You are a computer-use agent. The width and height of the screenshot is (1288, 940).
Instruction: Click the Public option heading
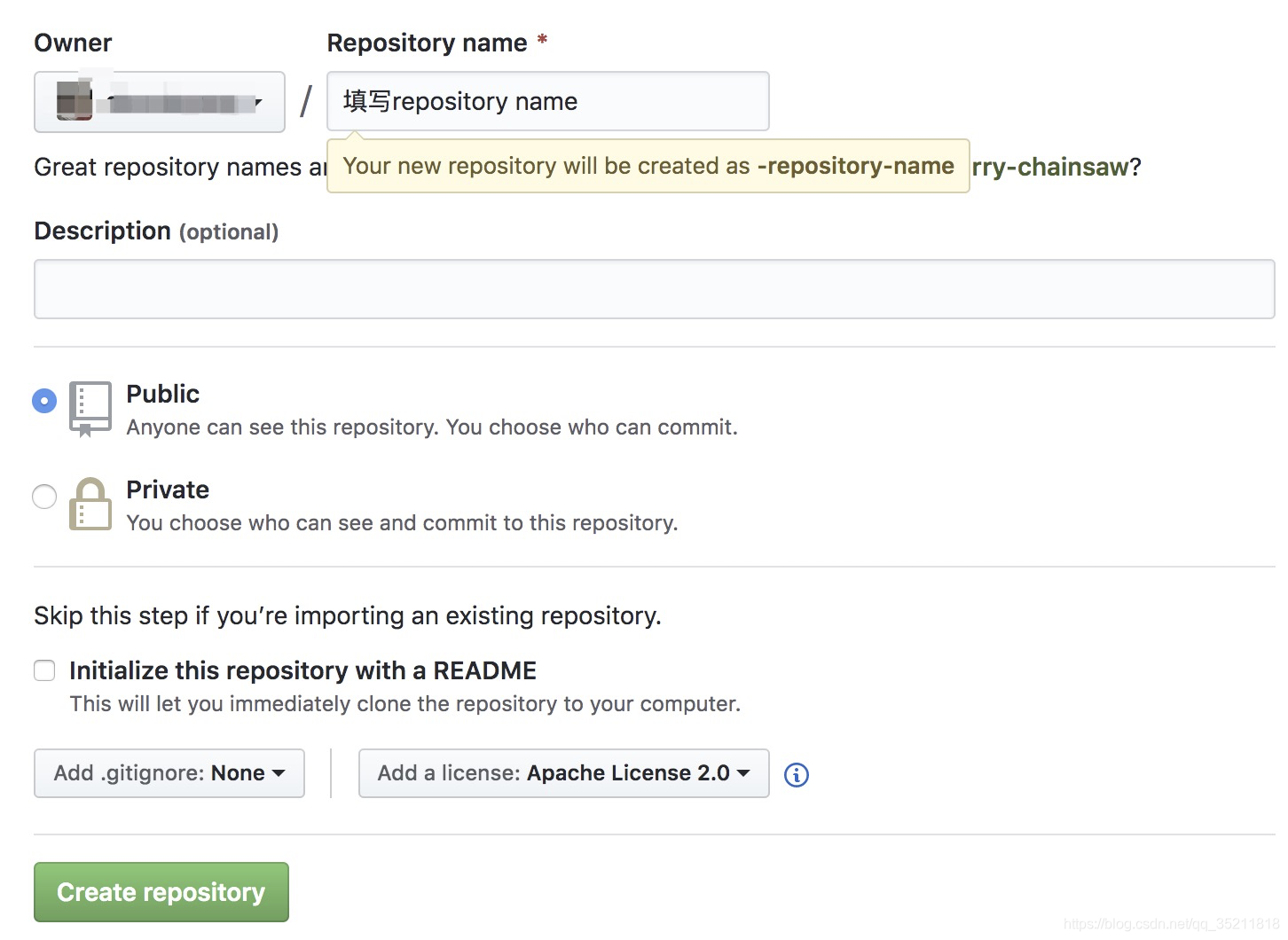click(x=163, y=394)
